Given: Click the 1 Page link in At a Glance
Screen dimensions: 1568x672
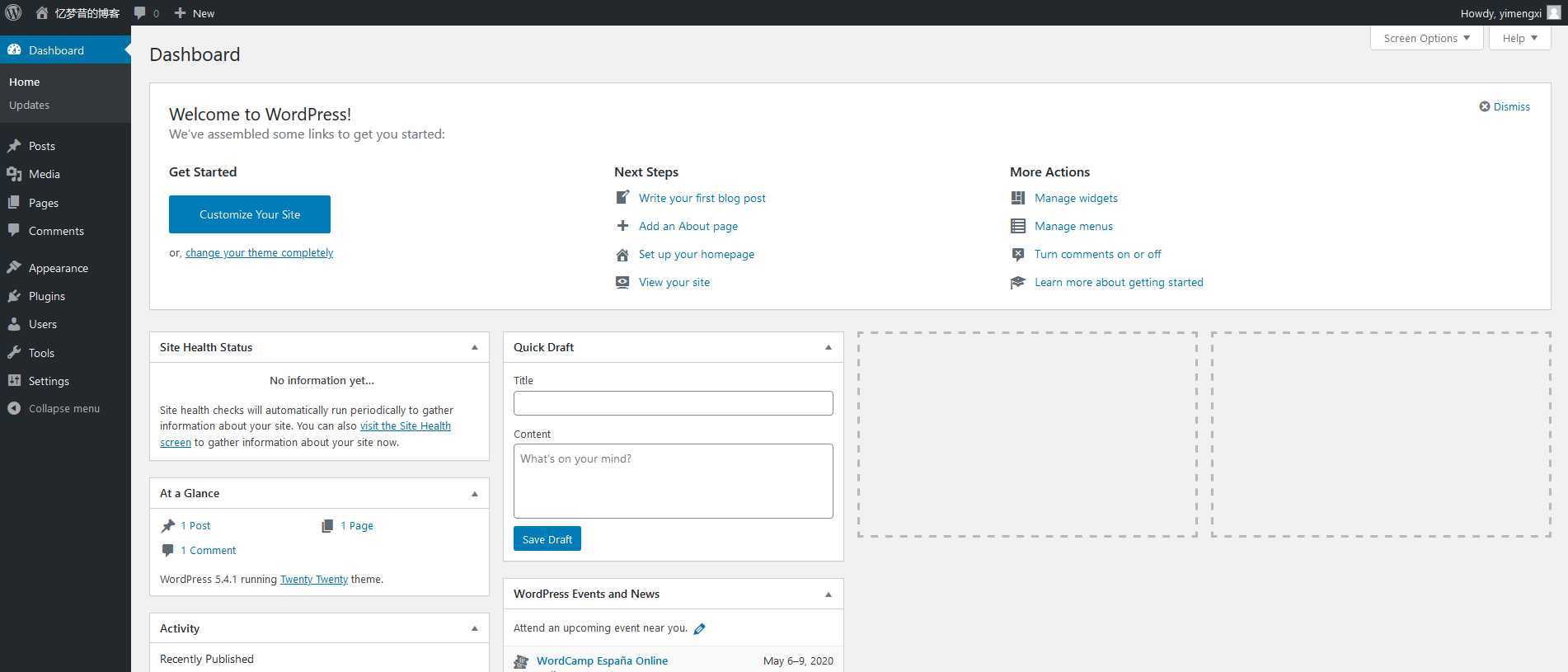Looking at the screenshot, I should pyautogui.click(x=357, y=525).
